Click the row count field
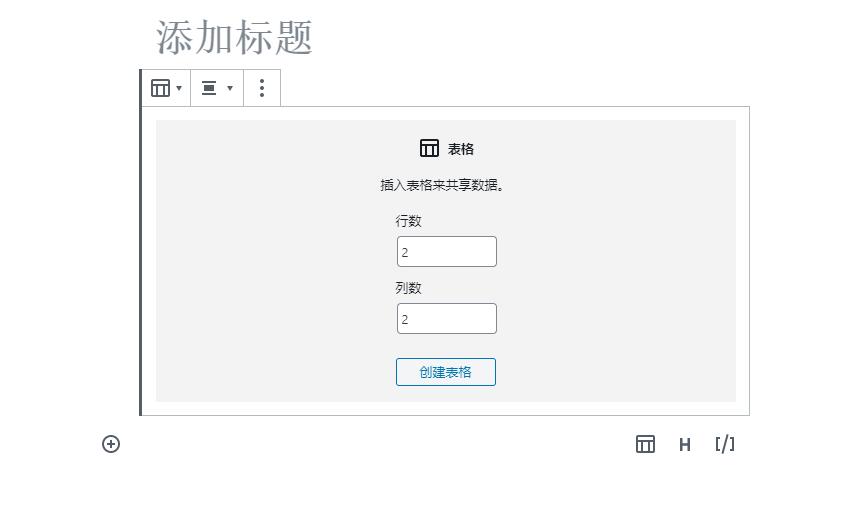 447,252
